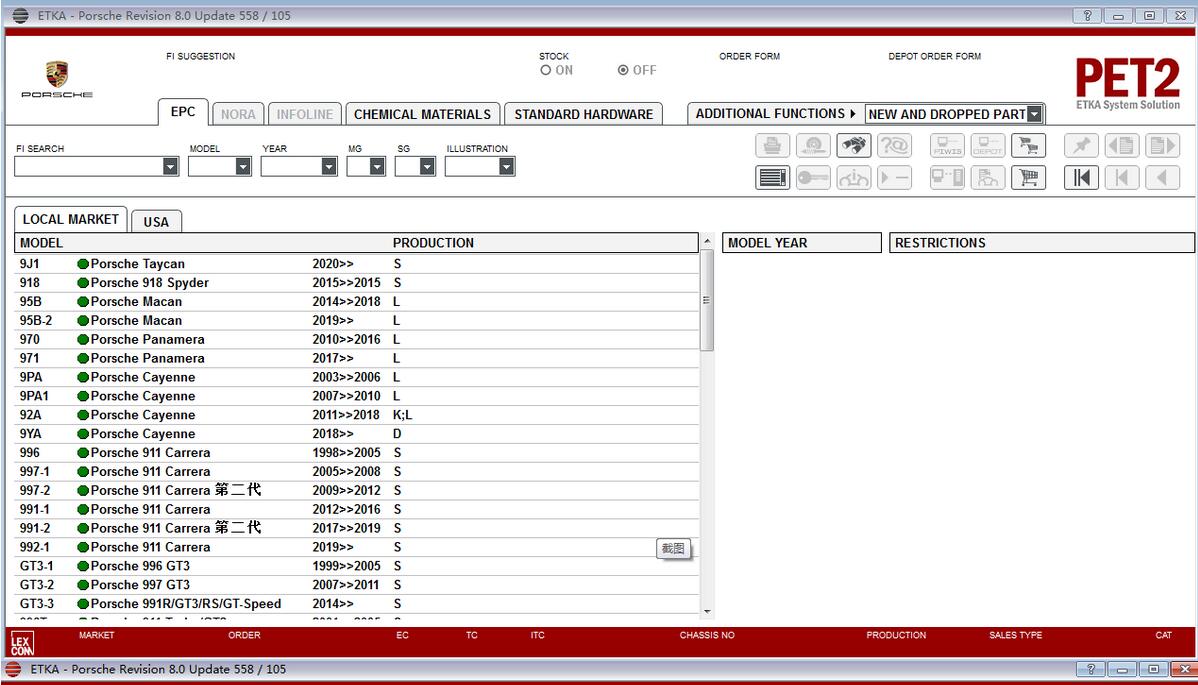This screenshot has height=685, width=1198.
Task: Expand the NEW AND DROPPED PART dropdown
Action: [x=1034, y=115]
